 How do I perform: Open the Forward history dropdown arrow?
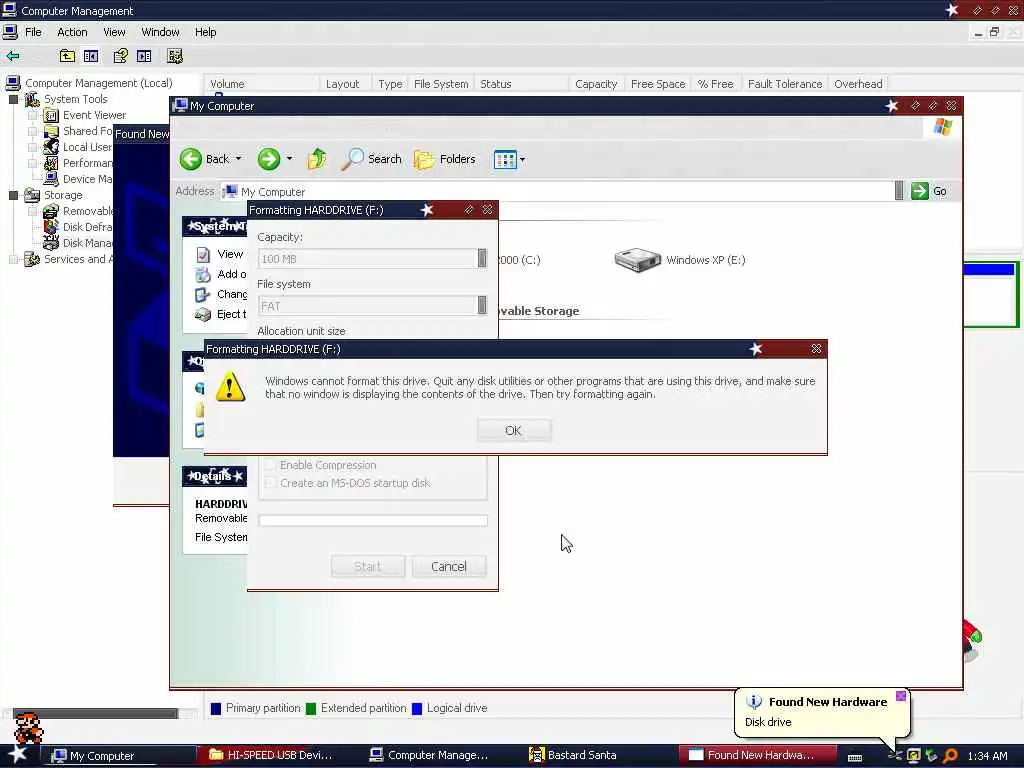[x=289, y=159]
